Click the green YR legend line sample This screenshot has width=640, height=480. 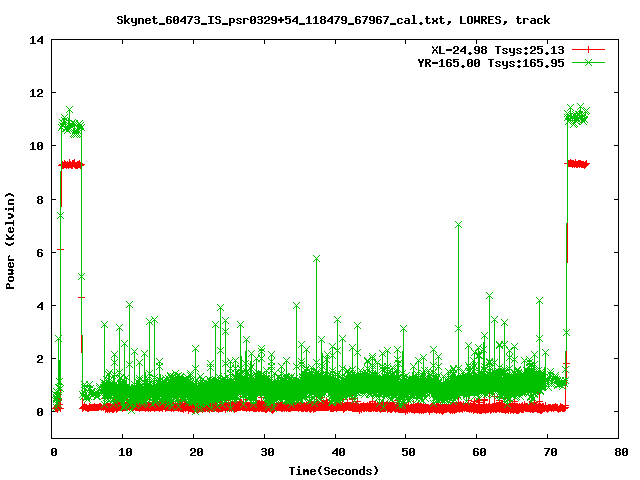588,62
